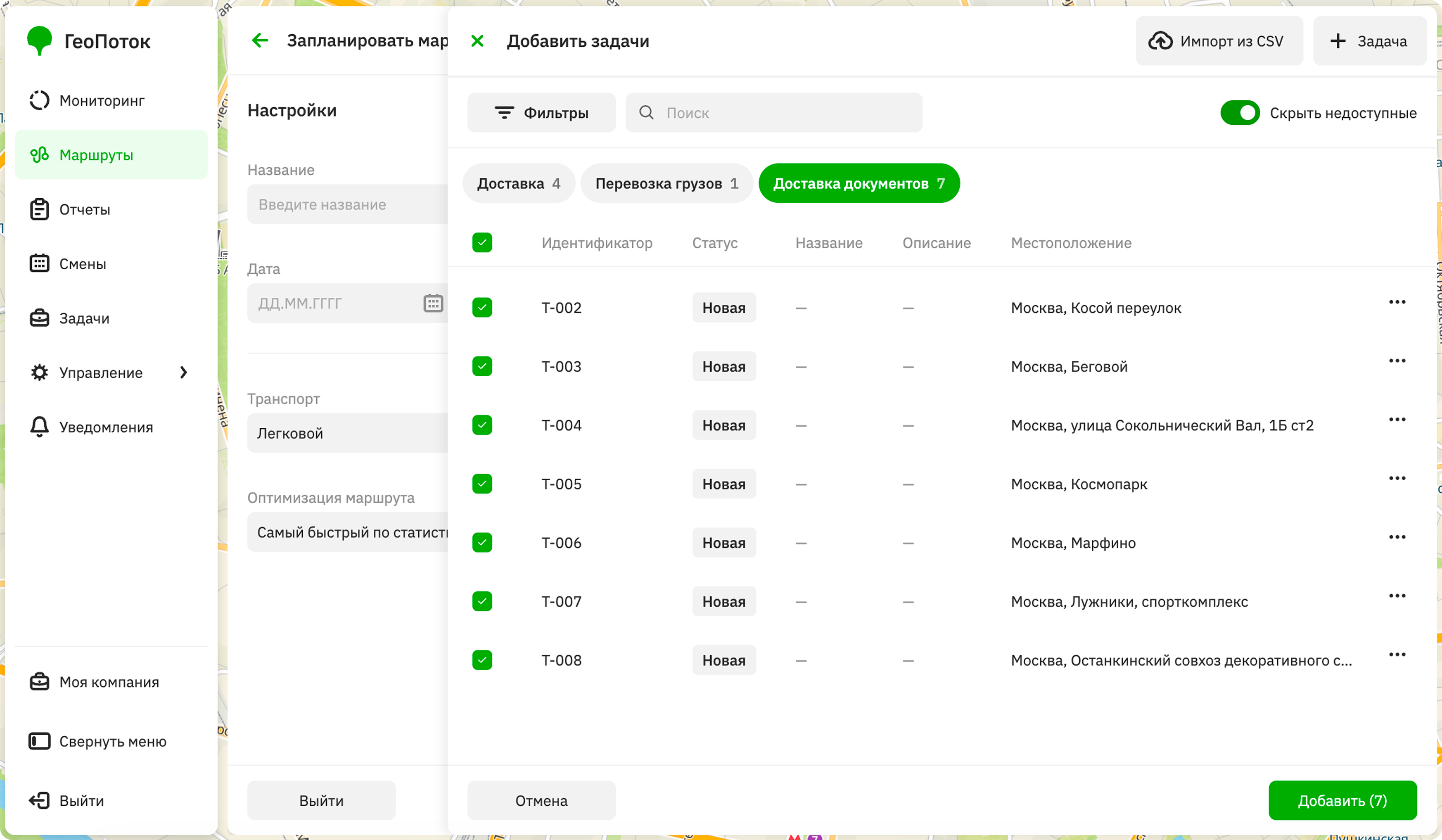Click the location Москва, Лужники, спорткомплекс
The height and width of the screenshot is (840, 1442).
(1129, 602)
